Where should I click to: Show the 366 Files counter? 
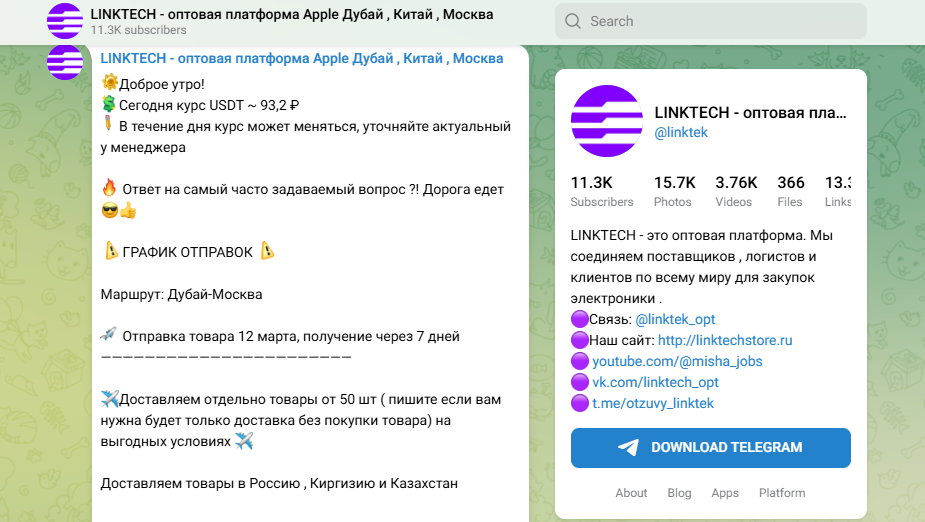pos(790,191)
